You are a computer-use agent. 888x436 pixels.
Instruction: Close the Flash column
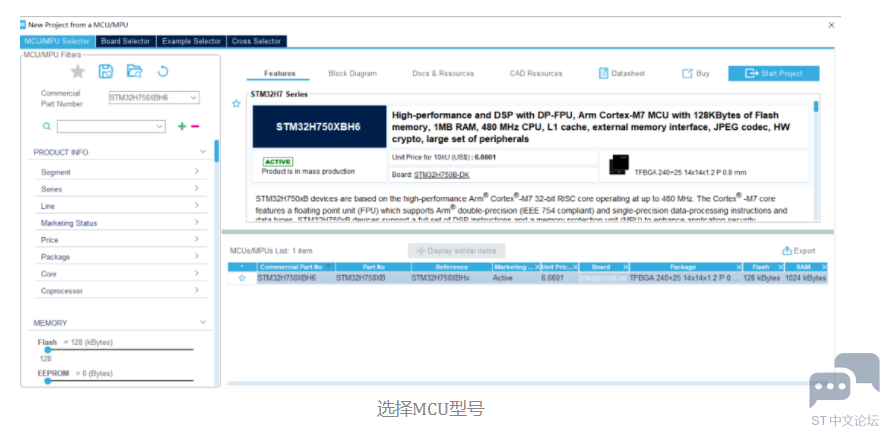[x=781, y=267]
